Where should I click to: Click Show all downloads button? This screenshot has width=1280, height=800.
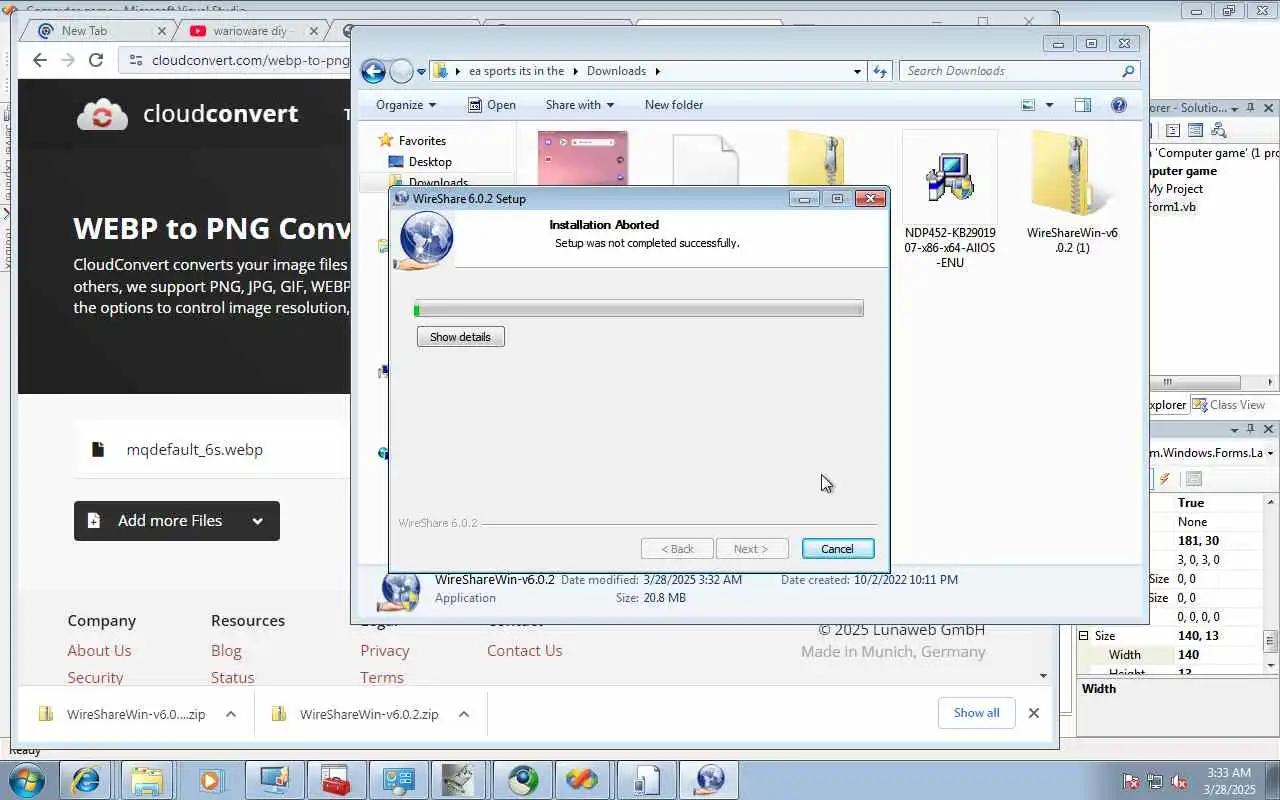coord(976,713)
